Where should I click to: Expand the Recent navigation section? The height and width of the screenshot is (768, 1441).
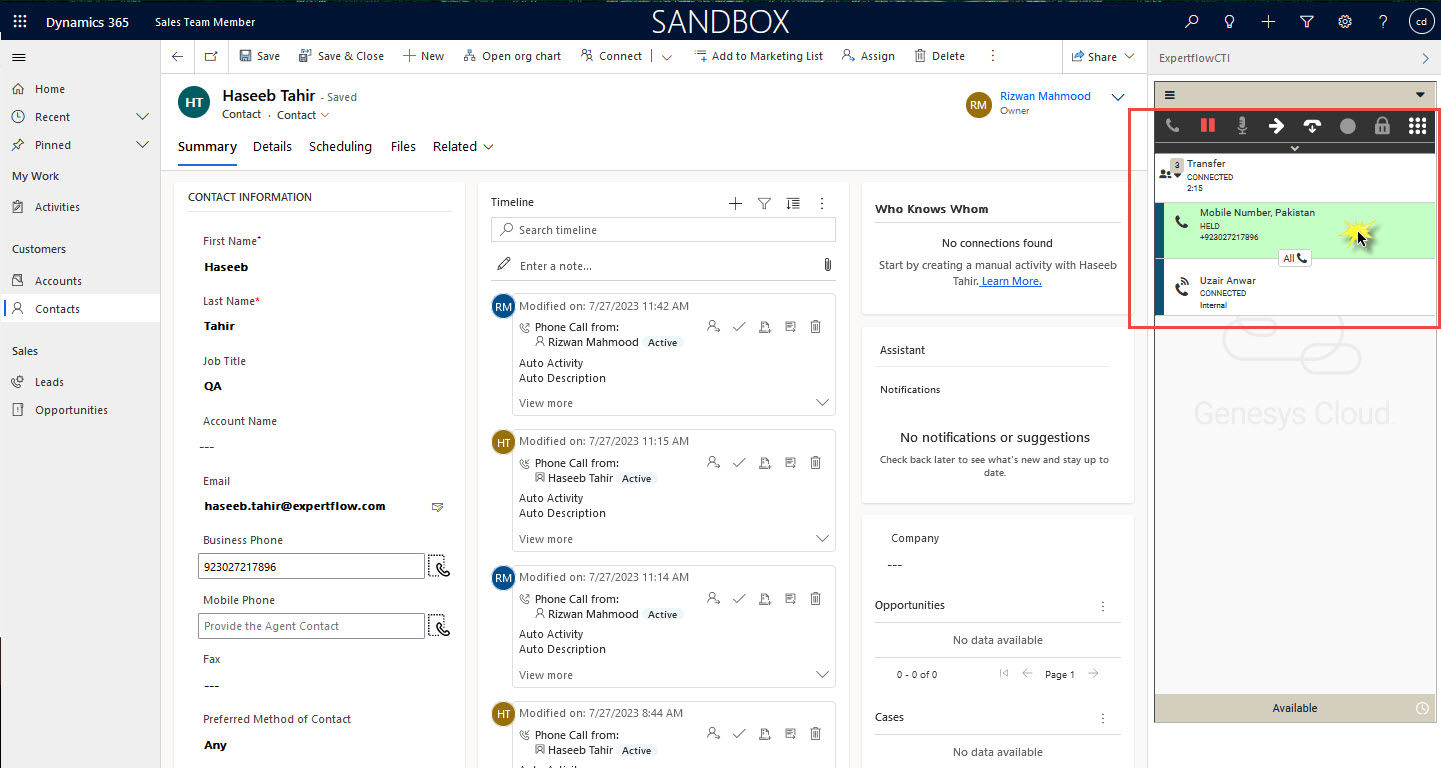142,117
